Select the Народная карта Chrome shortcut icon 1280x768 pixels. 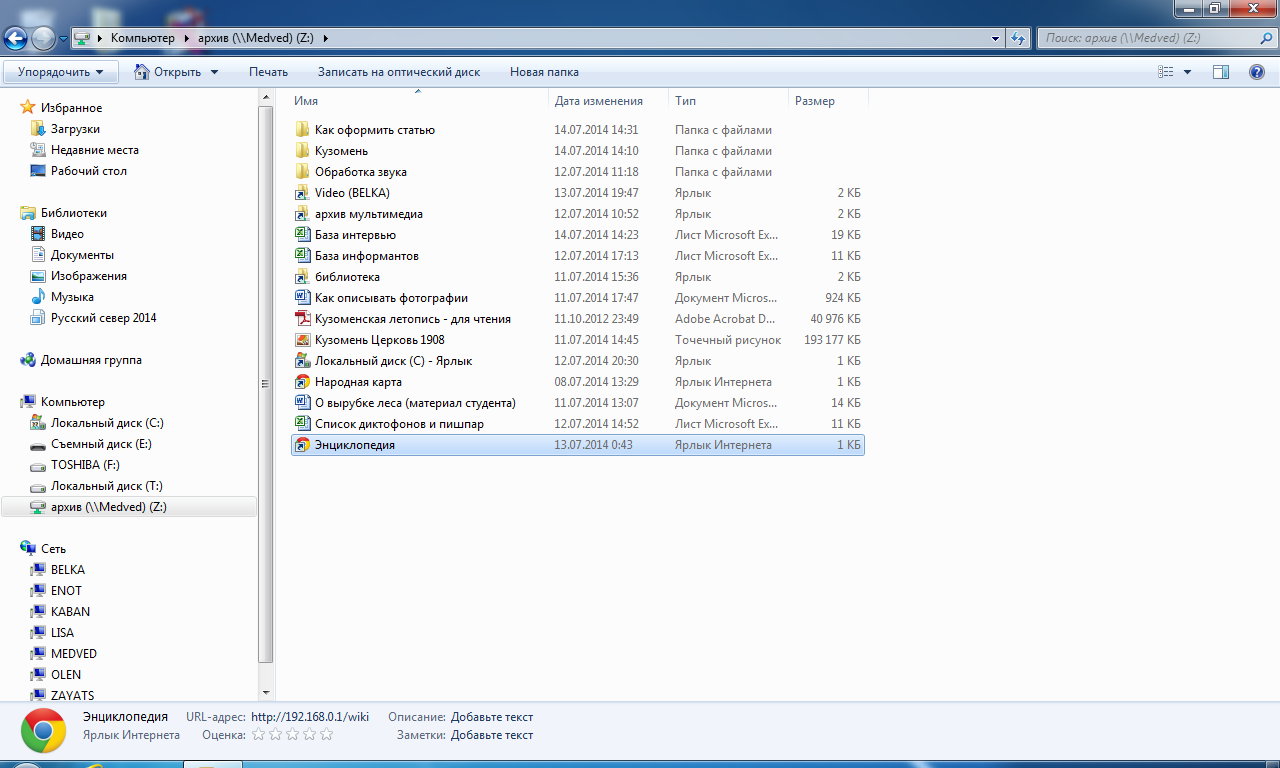point(302,382)
